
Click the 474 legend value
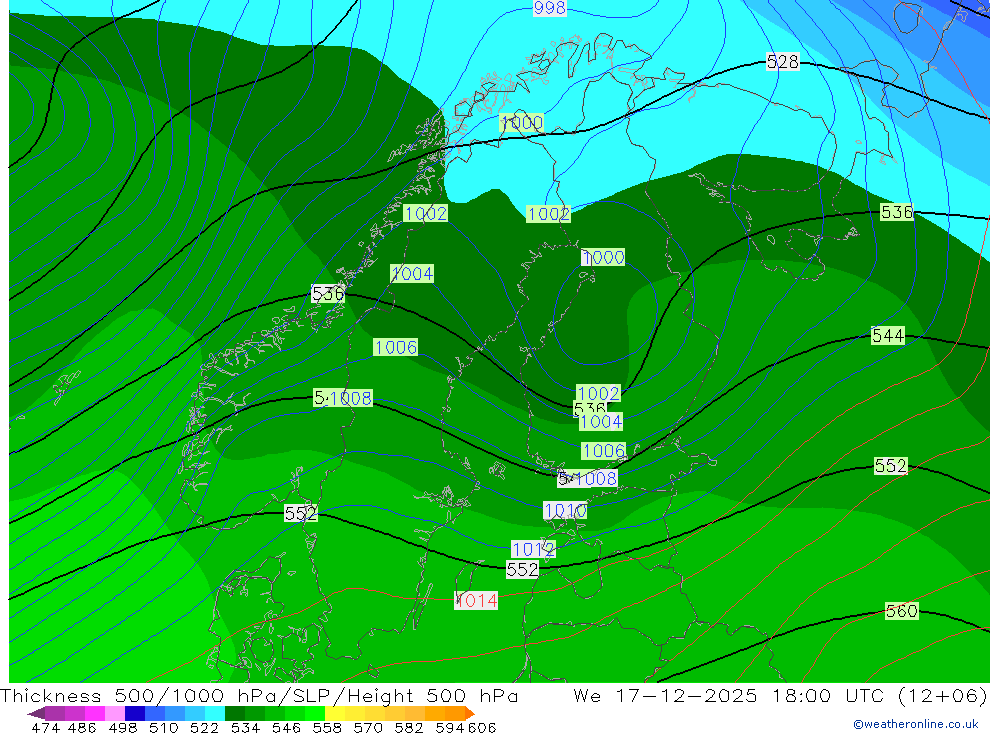click(45, 728)
